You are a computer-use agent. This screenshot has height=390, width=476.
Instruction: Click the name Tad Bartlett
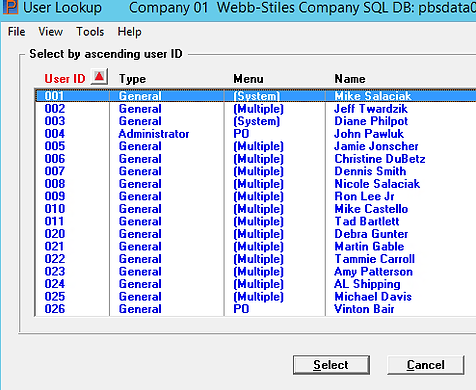(367, 221)
